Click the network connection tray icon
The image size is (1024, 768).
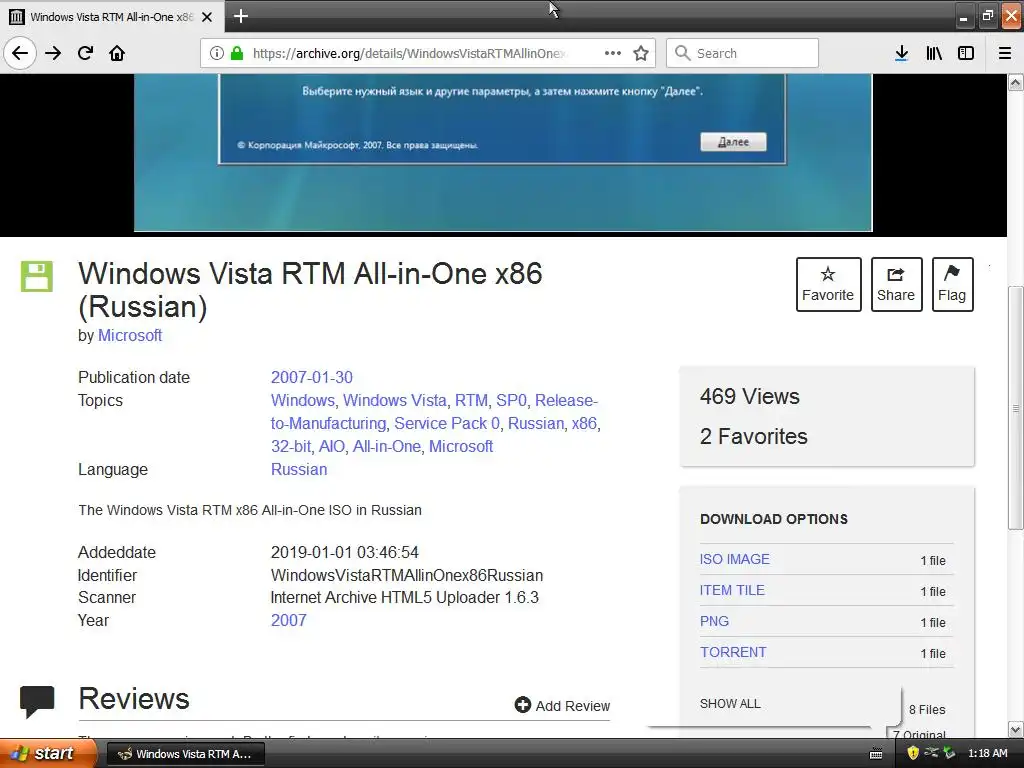[x=932, y=753]
